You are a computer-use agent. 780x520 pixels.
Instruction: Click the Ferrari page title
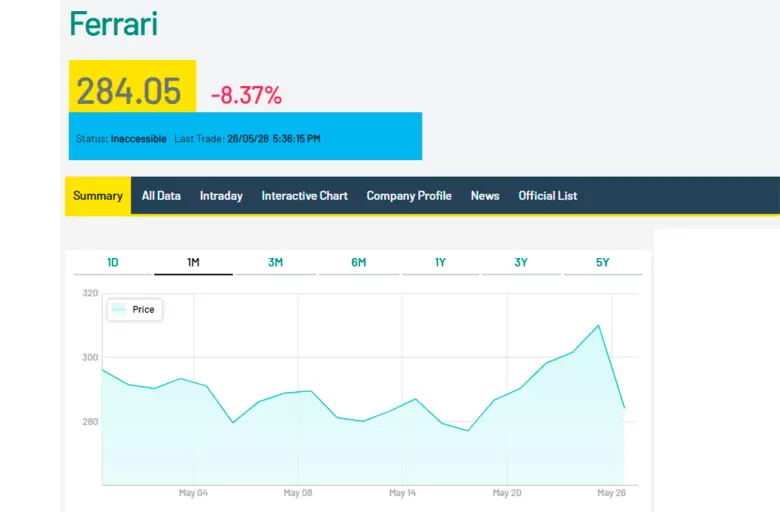(x=113, y=23)
